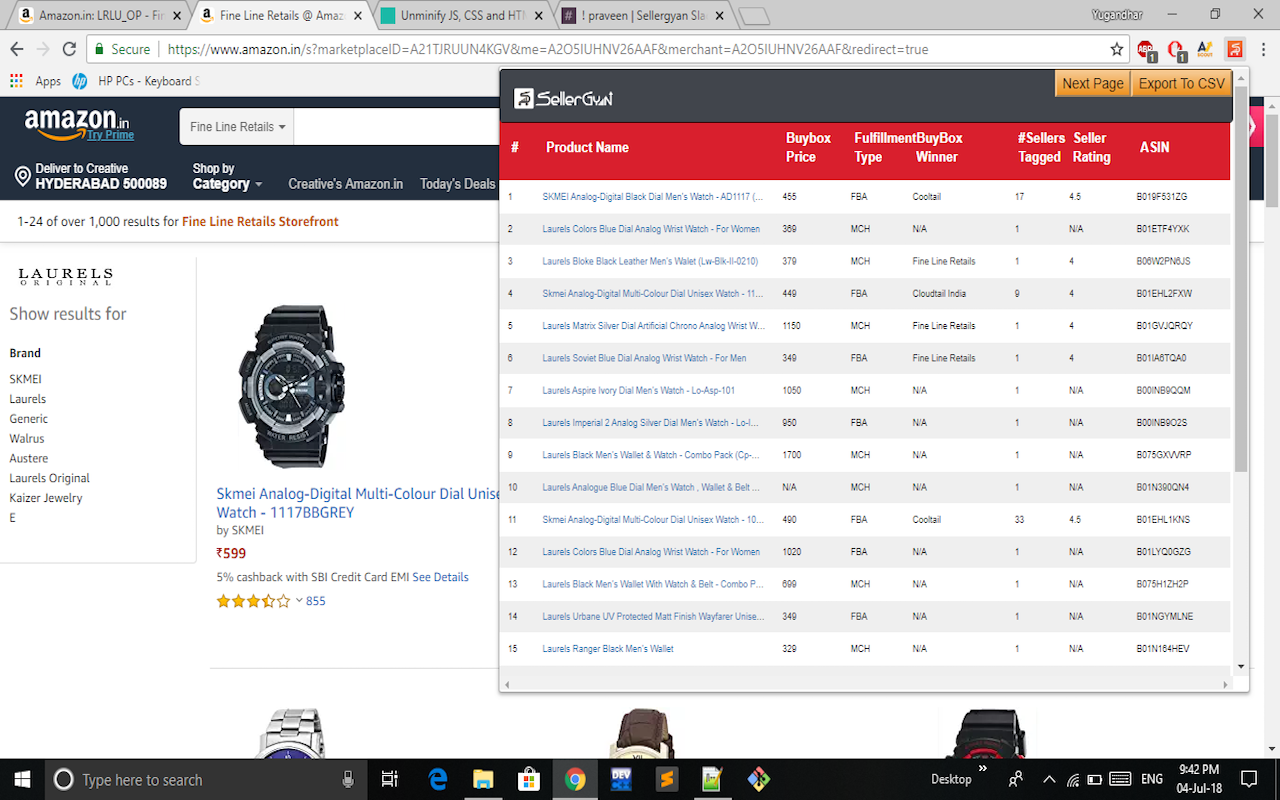Click the 855 reviews count link
1280x800 pixels.
click(x=316, y=601)
